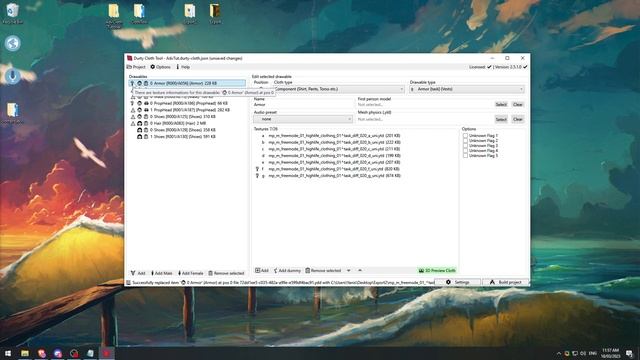This screenshot has height=360, width=640.
Task: Click the info icon beside texture f
Action: point(257,169)
